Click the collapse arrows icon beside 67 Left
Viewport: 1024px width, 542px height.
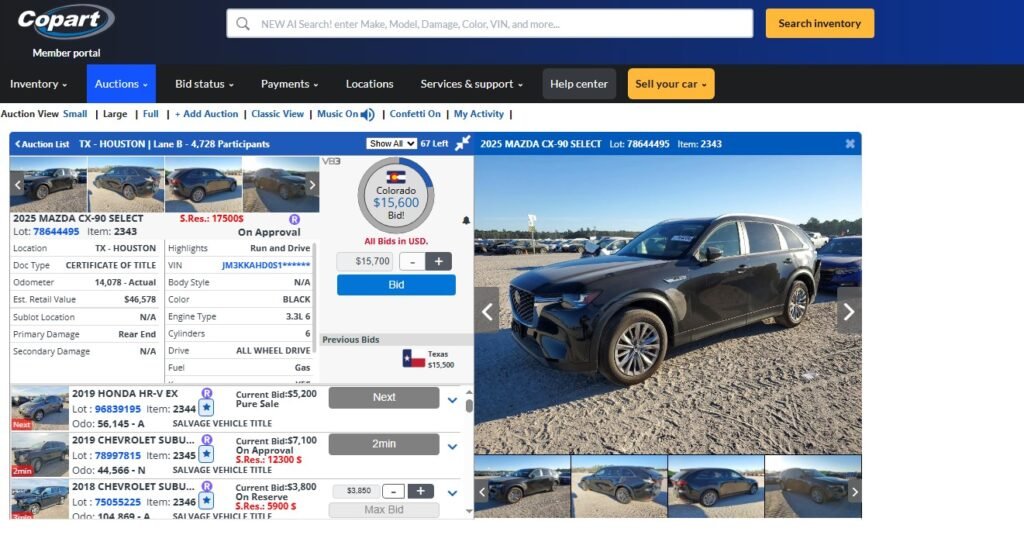462,144
